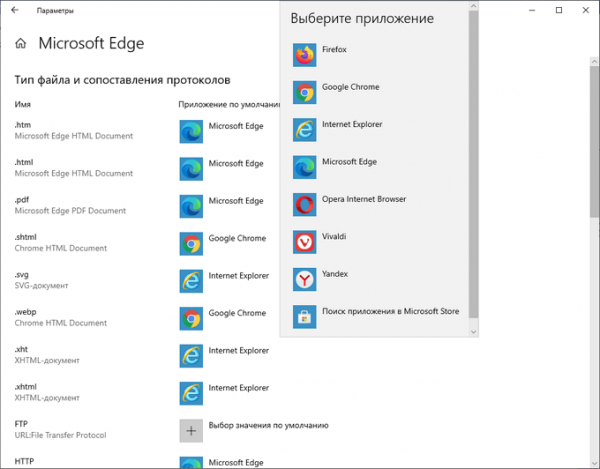Screen dimensions: 600x469
Task: Click the plus icon for FTP protocol
Action: pos(191,431)
